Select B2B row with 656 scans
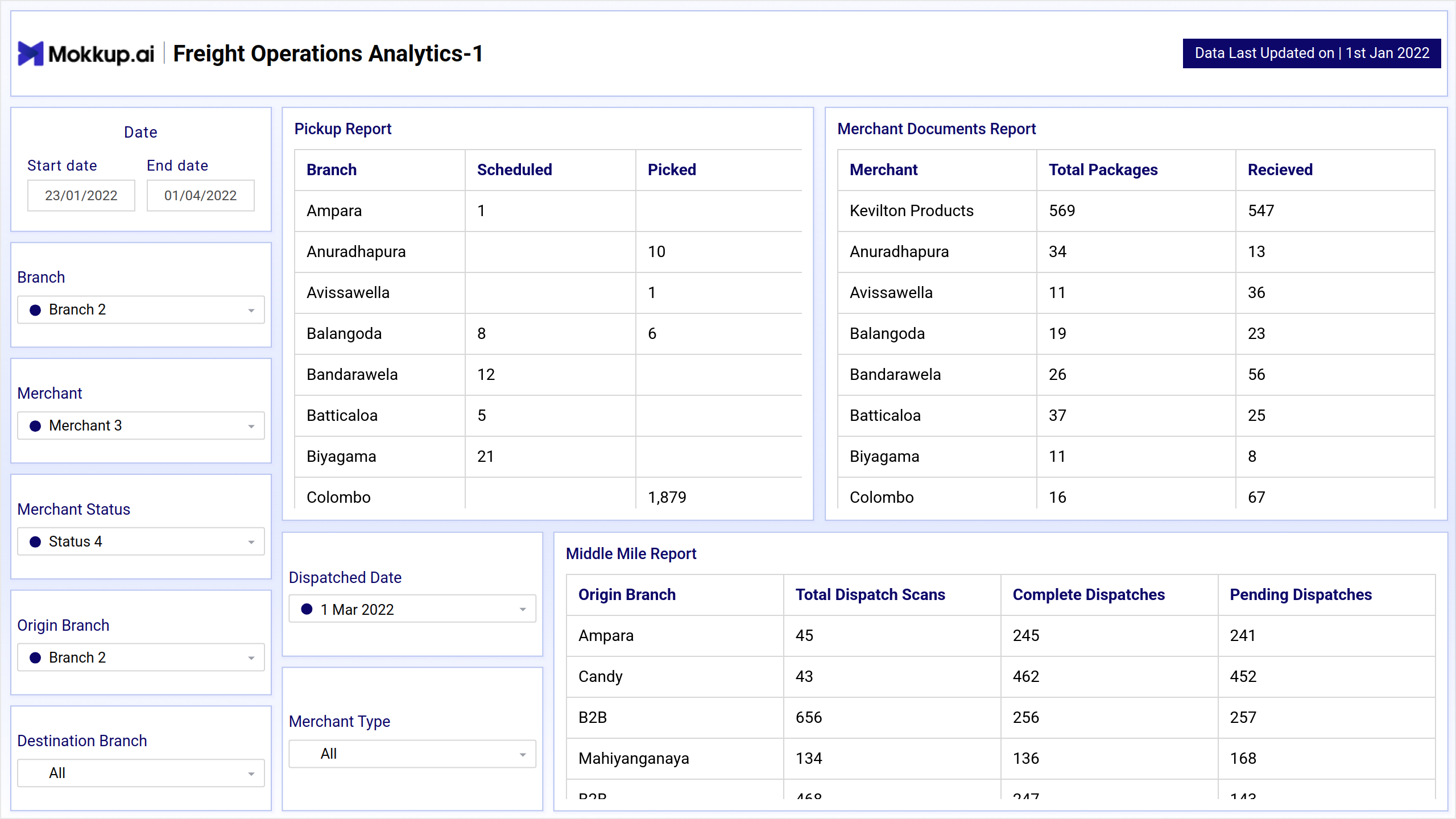 pyautogui.click(x=1001, y=718)
